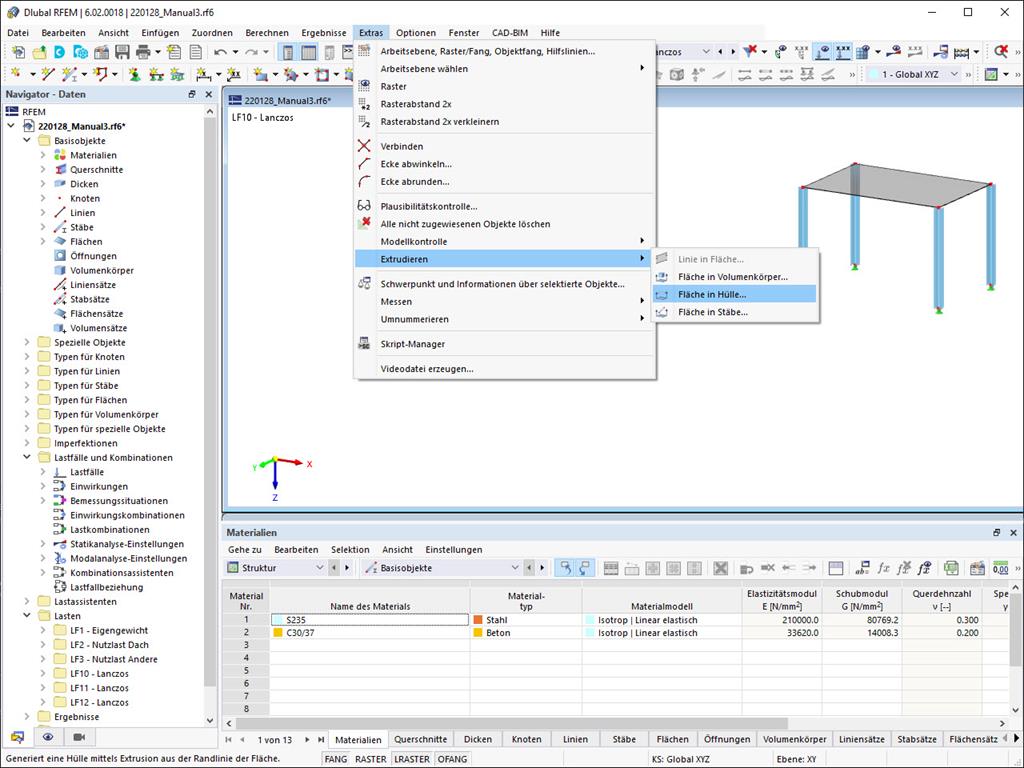Click Einstellungen in table menu
This screenshot has height=768, width=1024.
tap(454, 550)
